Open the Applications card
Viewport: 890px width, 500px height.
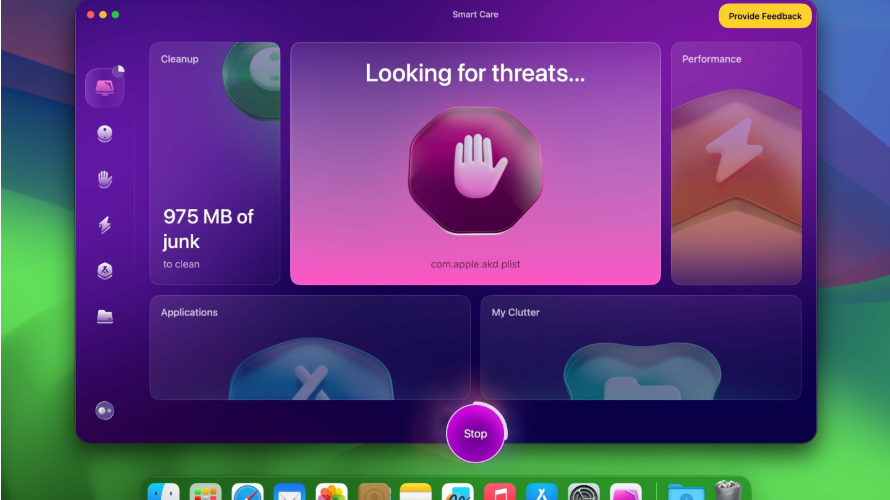coord(310,347)
